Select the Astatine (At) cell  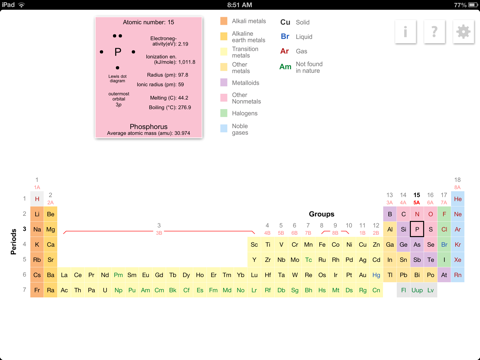pos(444,275)
